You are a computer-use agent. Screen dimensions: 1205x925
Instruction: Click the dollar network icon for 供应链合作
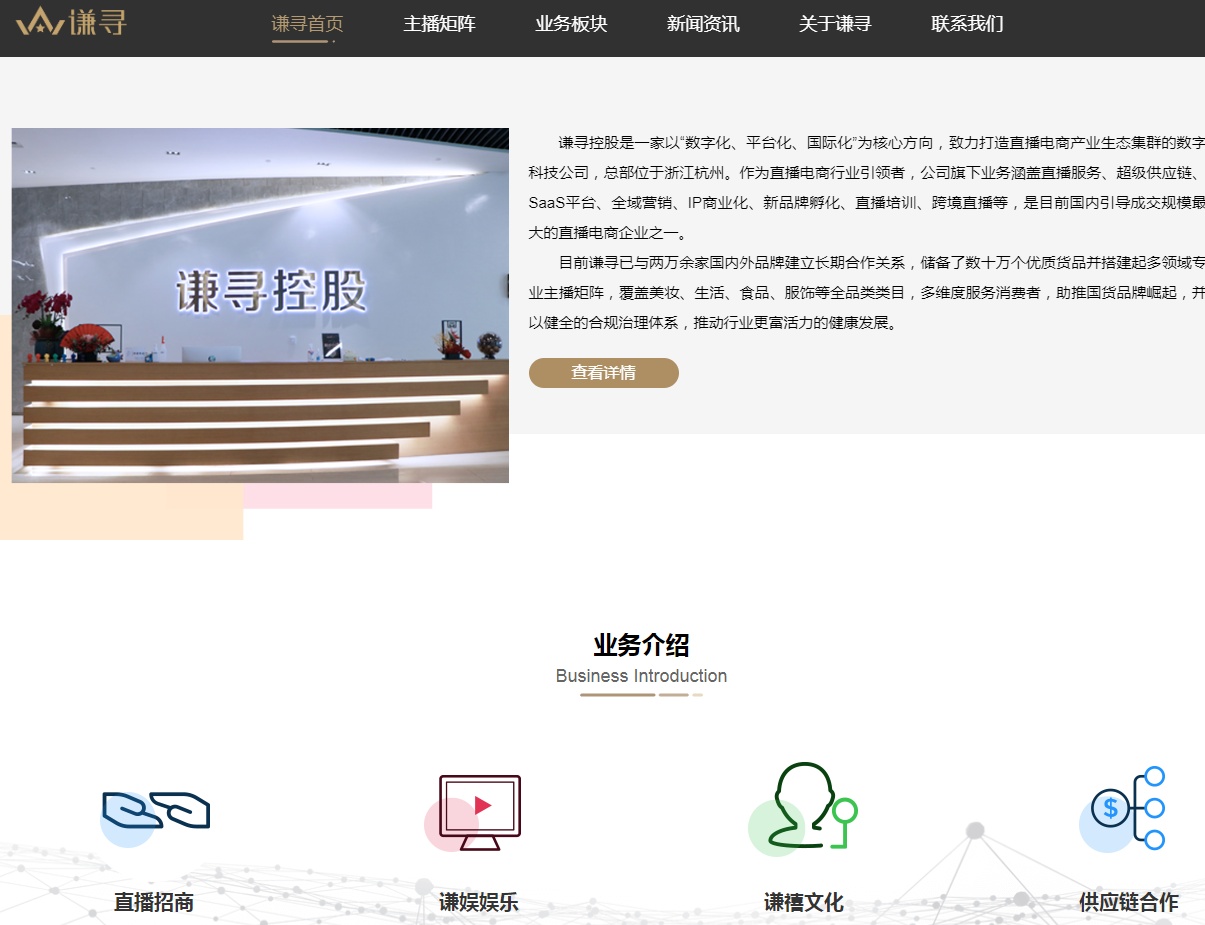point(1122,809)
